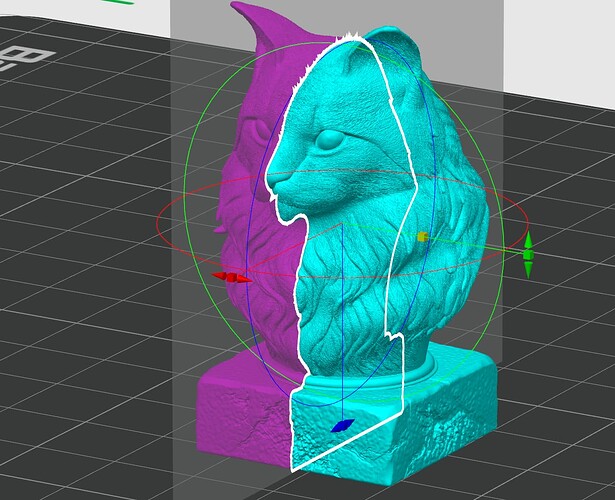615x500 pixels.
Task: Click the cyan cat's nose
Action: click(272, 182)
